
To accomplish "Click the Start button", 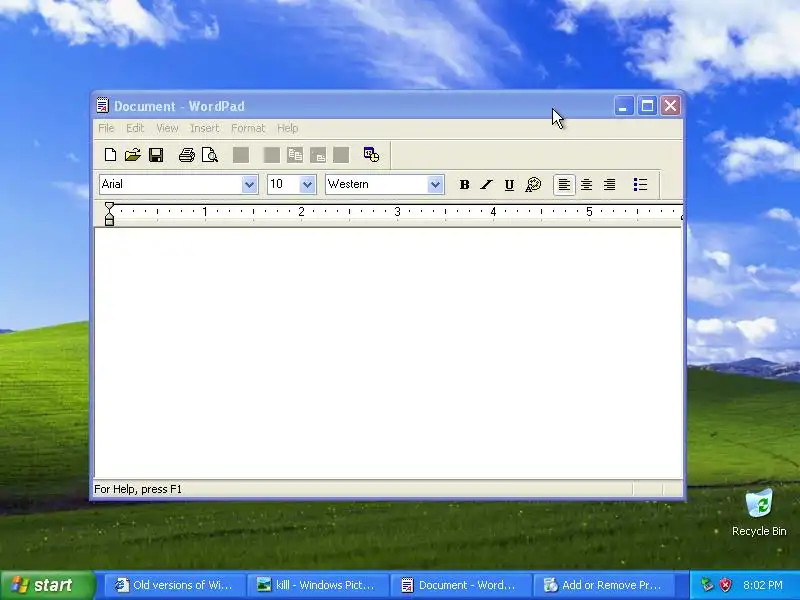I will [47, 585].
